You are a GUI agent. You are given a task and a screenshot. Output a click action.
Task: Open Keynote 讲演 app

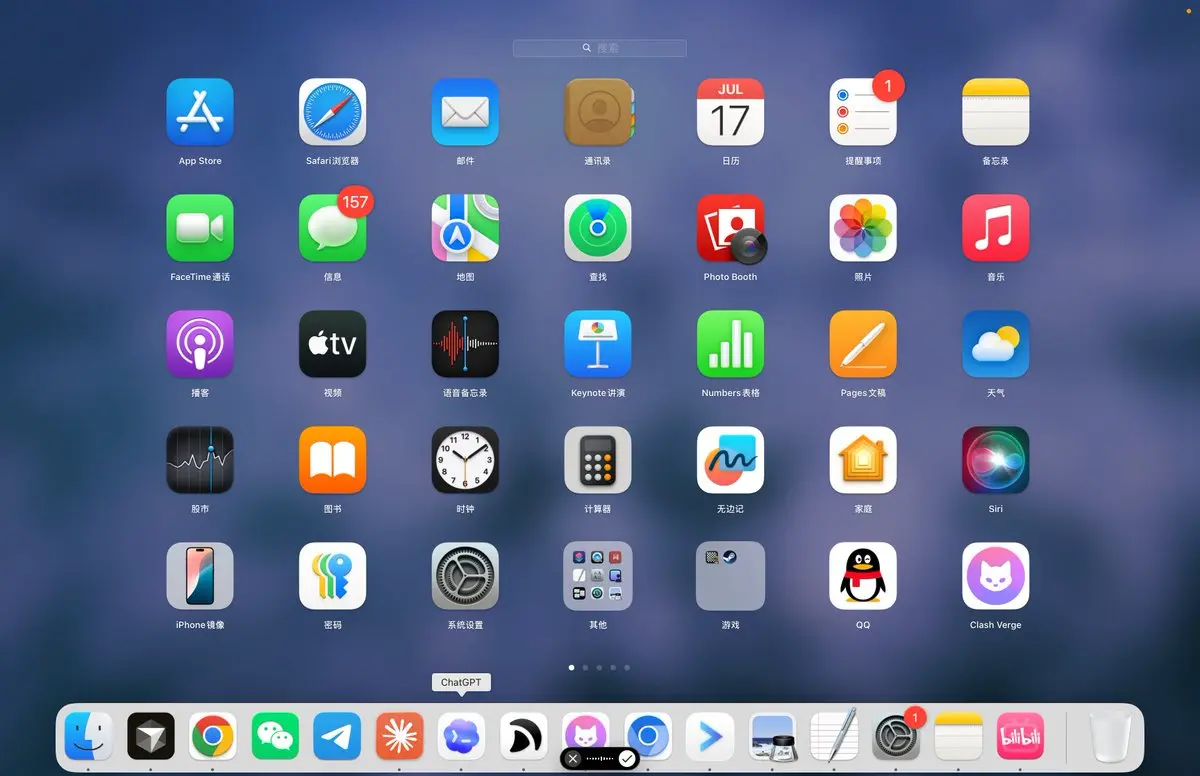pos(598,344)
